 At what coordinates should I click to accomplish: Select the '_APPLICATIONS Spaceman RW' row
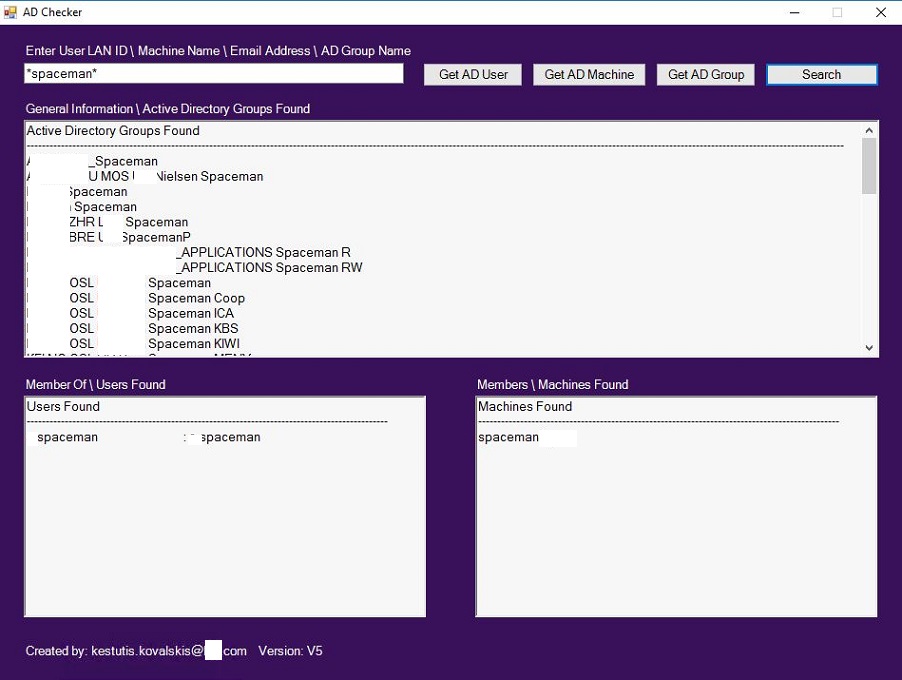point(194,268)
